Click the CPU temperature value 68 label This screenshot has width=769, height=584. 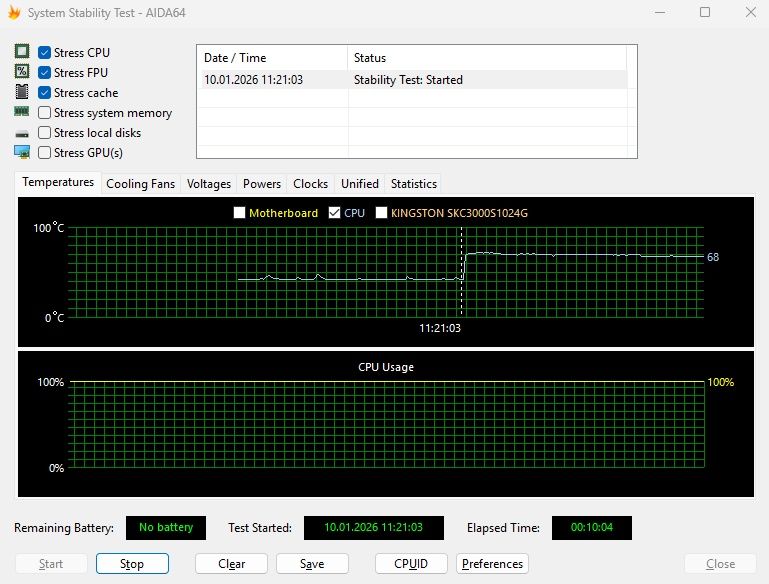[713, 257]
